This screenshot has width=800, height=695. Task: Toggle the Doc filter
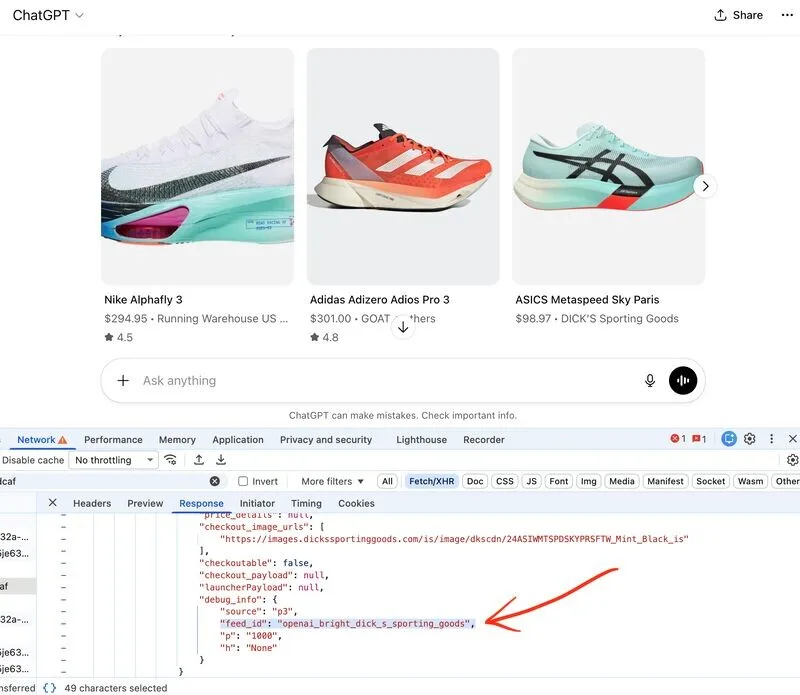[x=475, y=481]
